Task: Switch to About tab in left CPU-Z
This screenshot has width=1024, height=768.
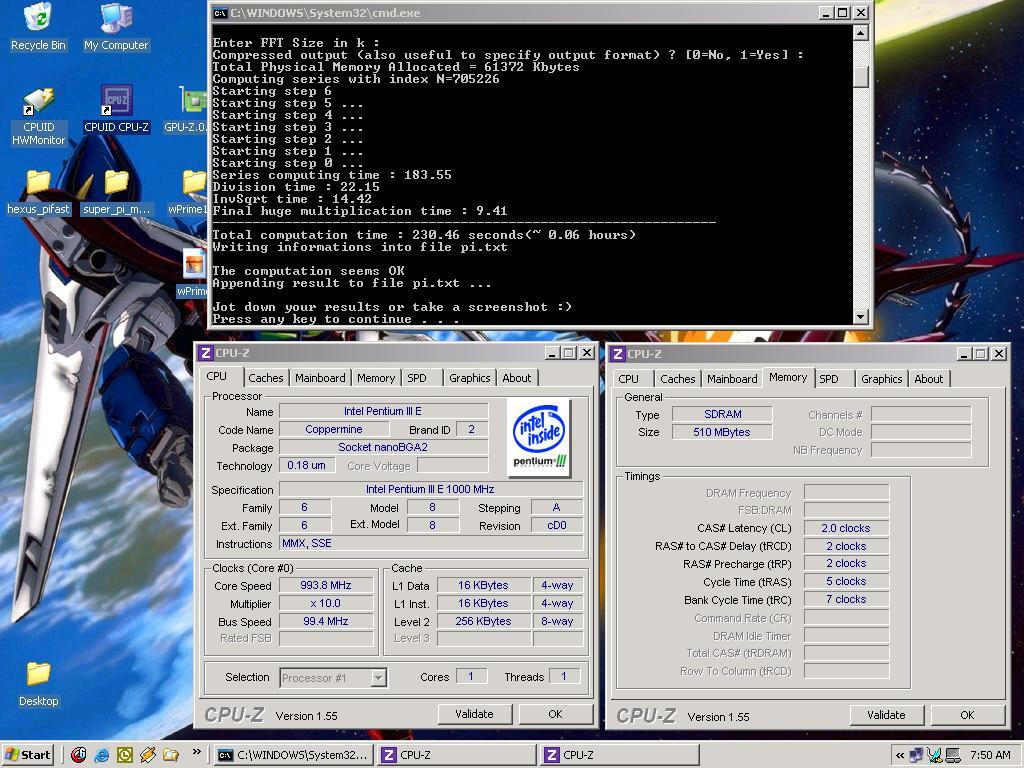Action: [517, 378]
